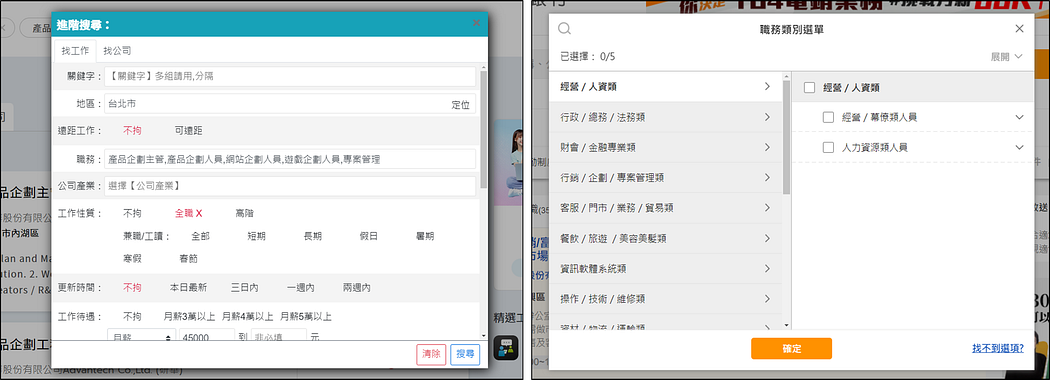Viewport: 1050px width, 380px height.
Task: Click orange 確定 confirm button
Action: [791, 349]
